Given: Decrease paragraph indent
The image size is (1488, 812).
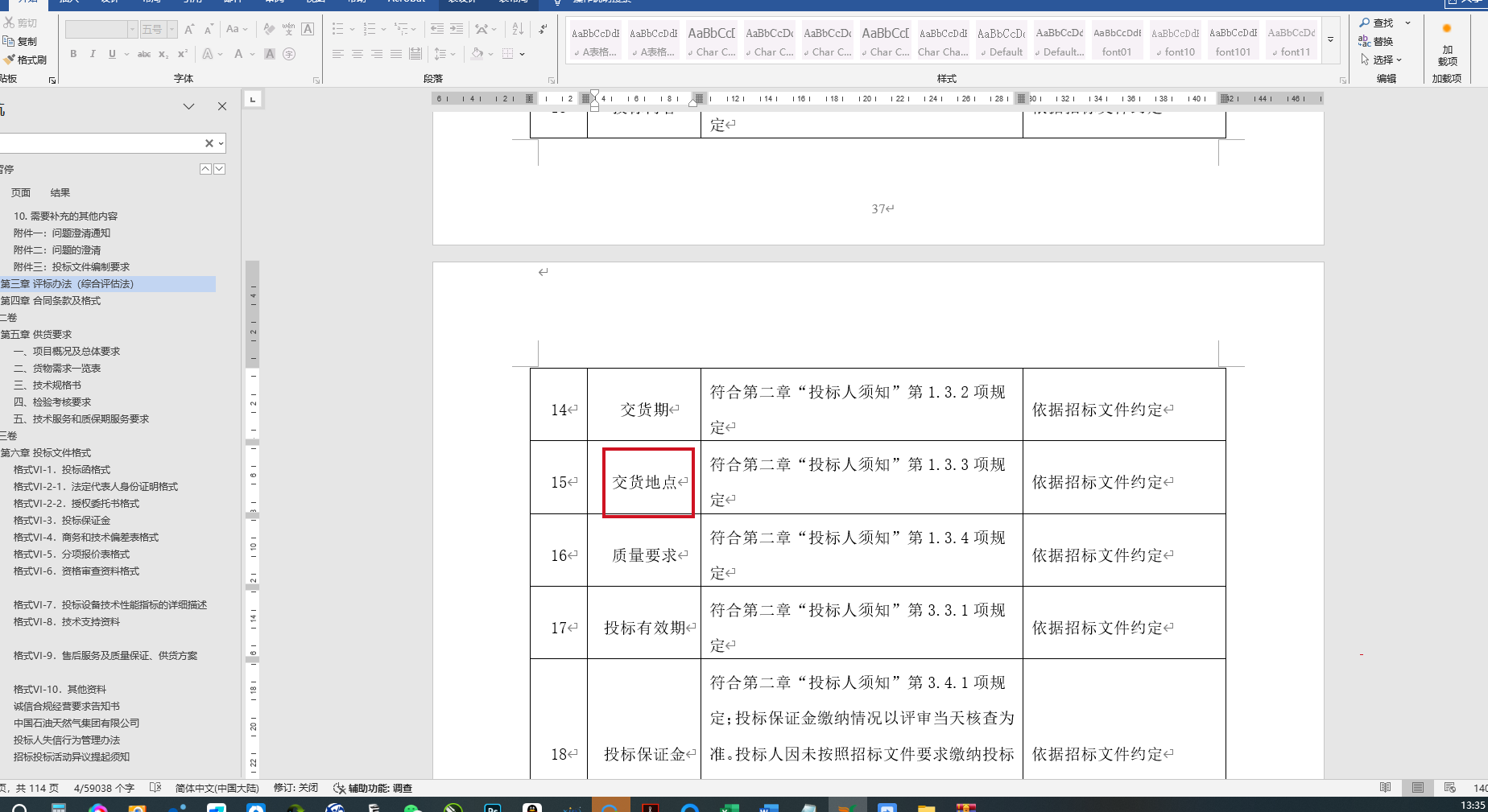Looking at the screenshot, I should click(x=437, y=29).
